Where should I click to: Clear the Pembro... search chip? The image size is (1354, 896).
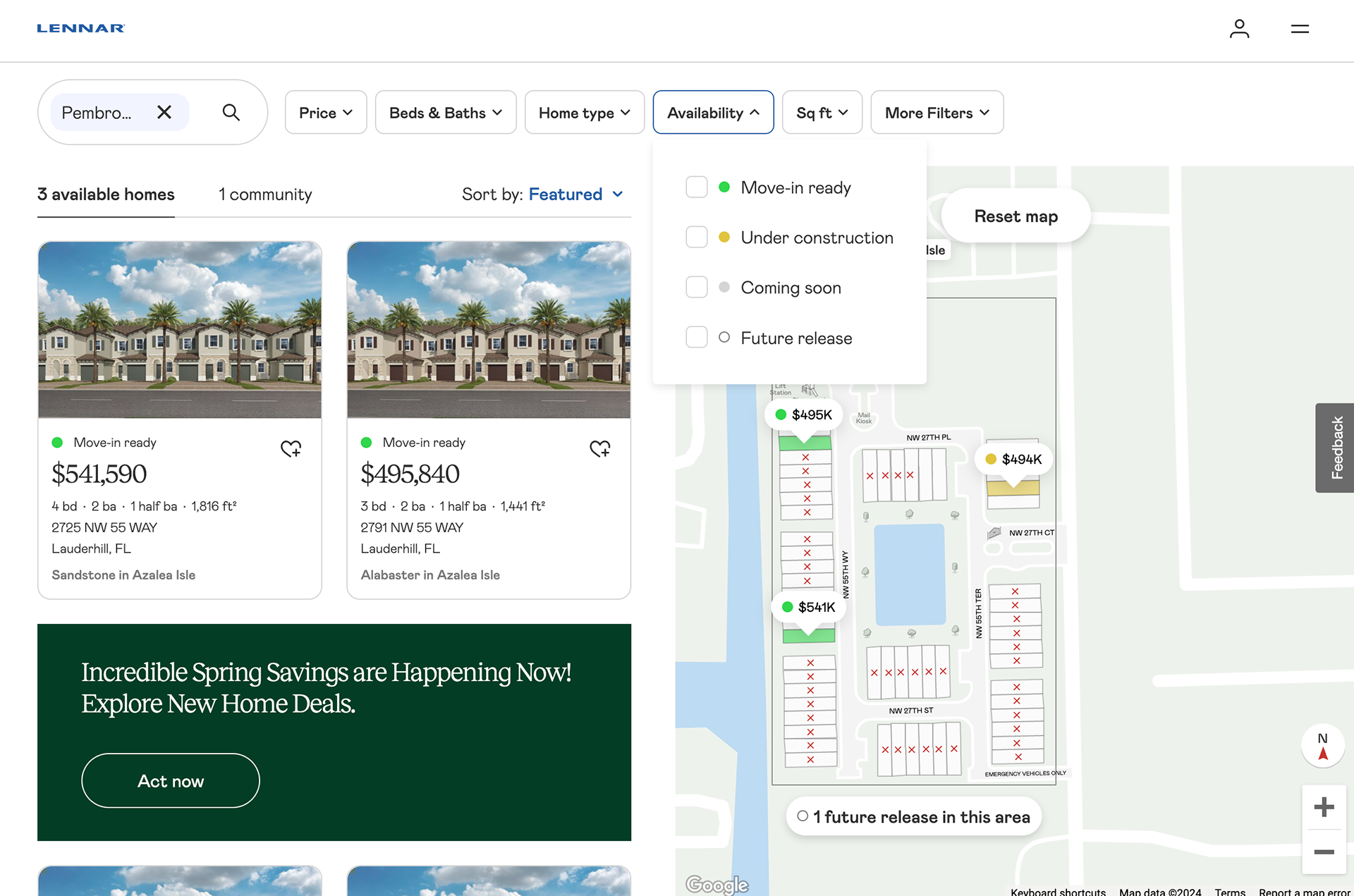(x=164, y=112)
